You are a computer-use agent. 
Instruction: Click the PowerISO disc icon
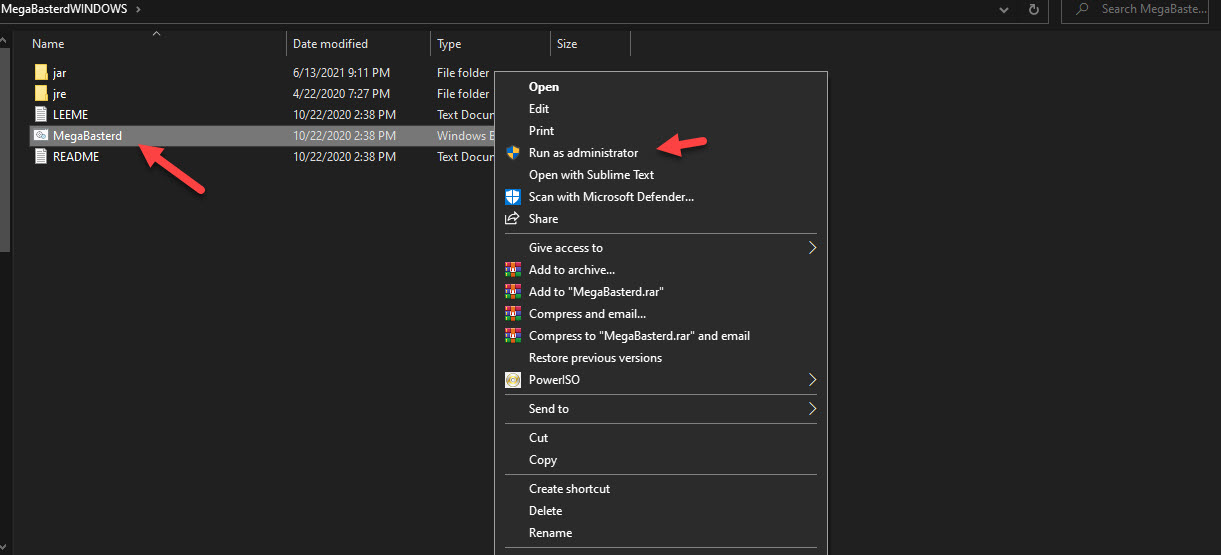[513, 380]
